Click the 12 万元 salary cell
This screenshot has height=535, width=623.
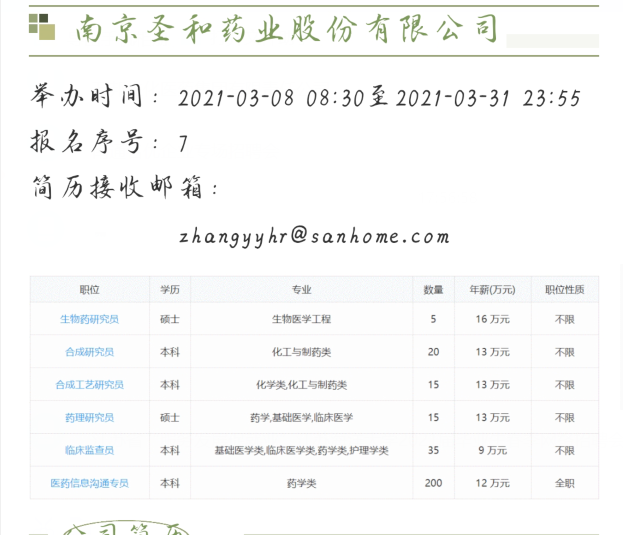coord(492,483)
